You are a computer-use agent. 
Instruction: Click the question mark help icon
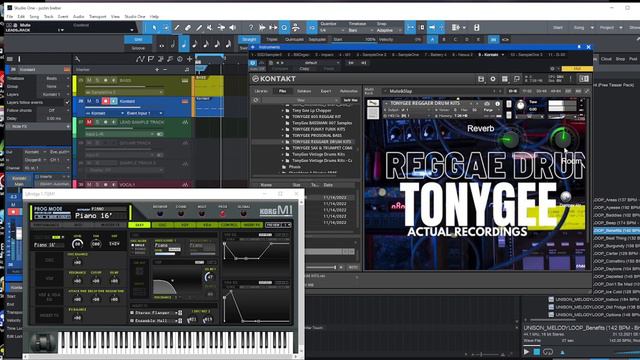251,28
